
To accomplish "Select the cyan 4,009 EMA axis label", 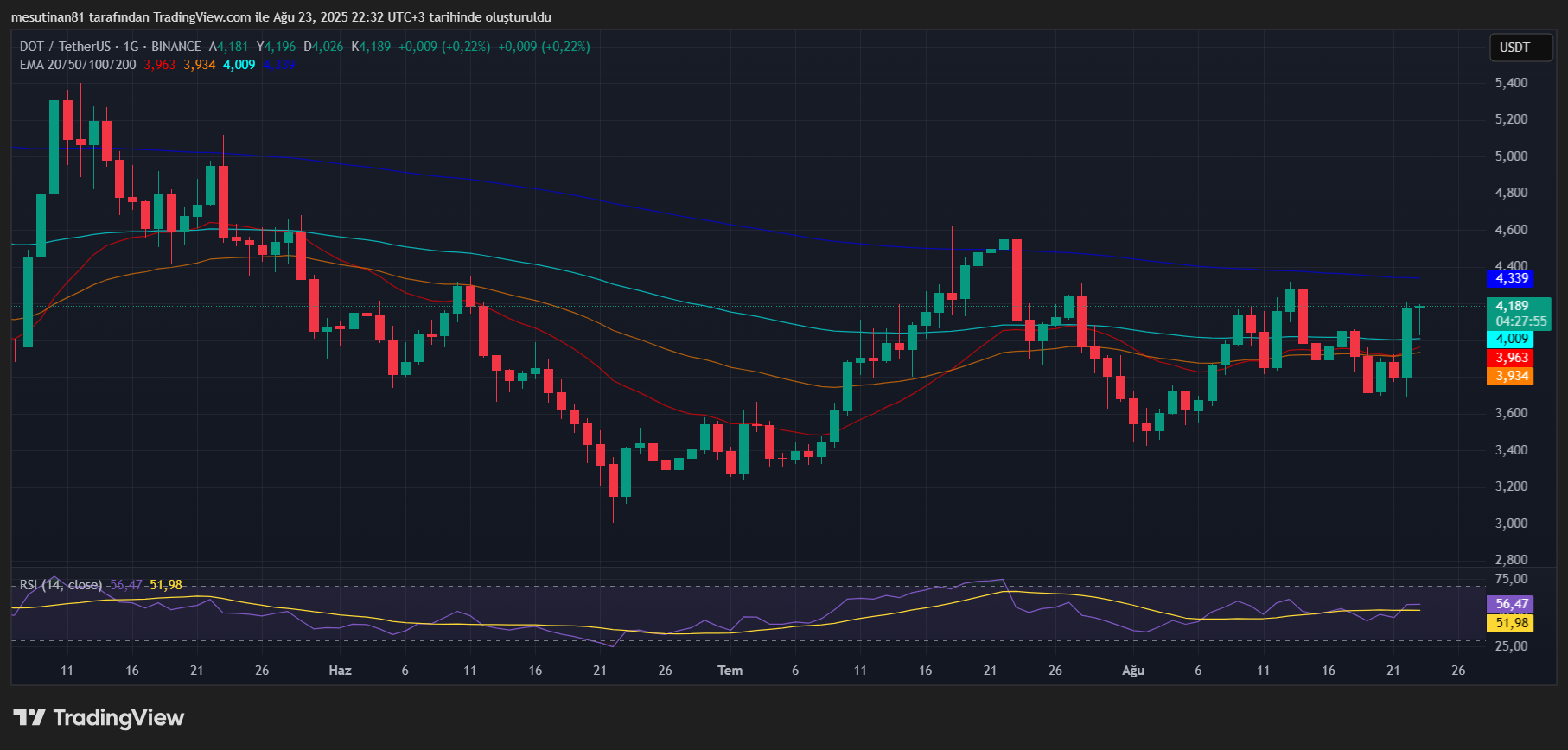I will pos(1511,339).
